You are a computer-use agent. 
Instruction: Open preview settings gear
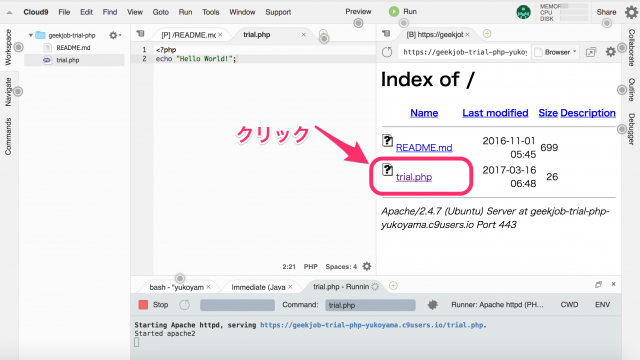point(611,52)
